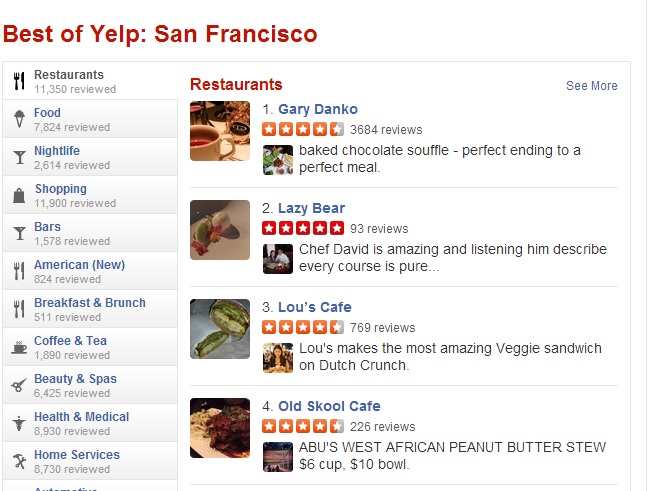Image resolution: width=652 pixels, height=491 pixels.
Task: Click the ice cream cone Food icon
Action: [x=19, y=120]
